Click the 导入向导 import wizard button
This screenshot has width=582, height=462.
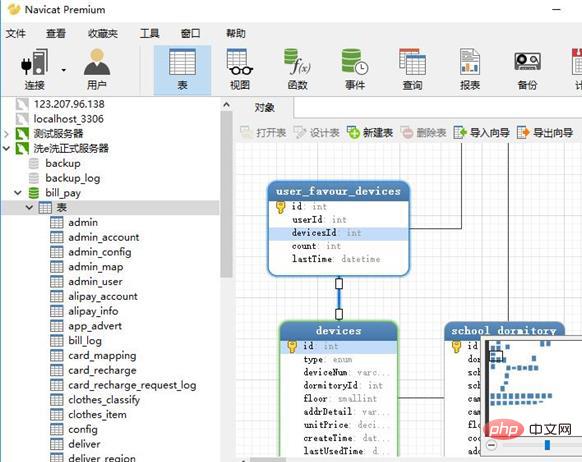coord(481,132)
